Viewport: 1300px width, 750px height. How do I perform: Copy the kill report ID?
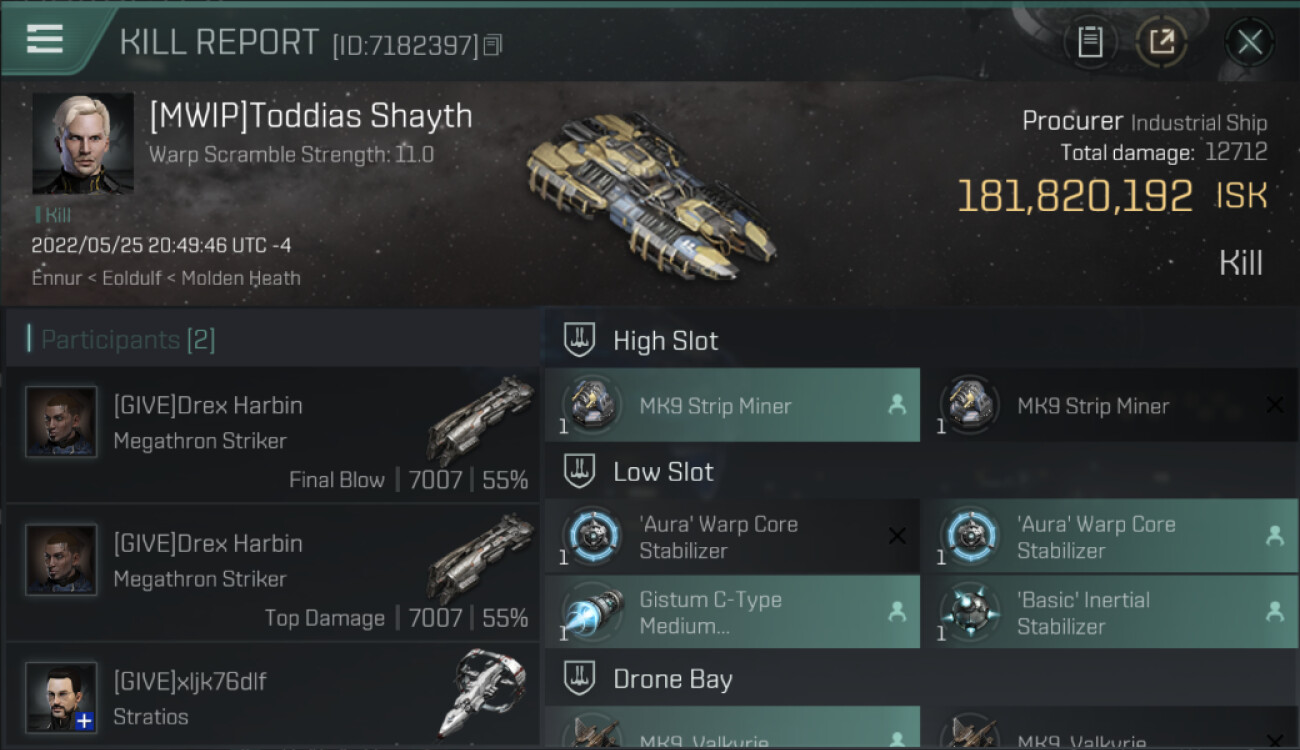point(492,46)
